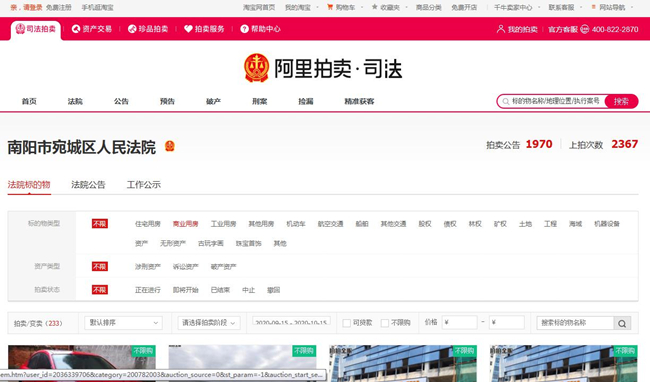Click the red 搜索 button
Image resolution: width=650 pixels, height=382 pixels.
(621, 102)
